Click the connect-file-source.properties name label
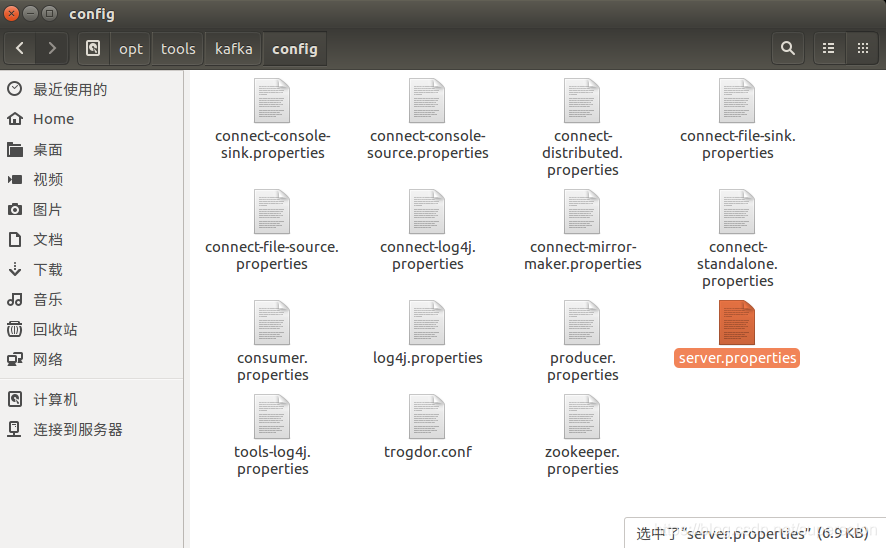The width and height of the screenshot is (886, 548). pos(272,255)
